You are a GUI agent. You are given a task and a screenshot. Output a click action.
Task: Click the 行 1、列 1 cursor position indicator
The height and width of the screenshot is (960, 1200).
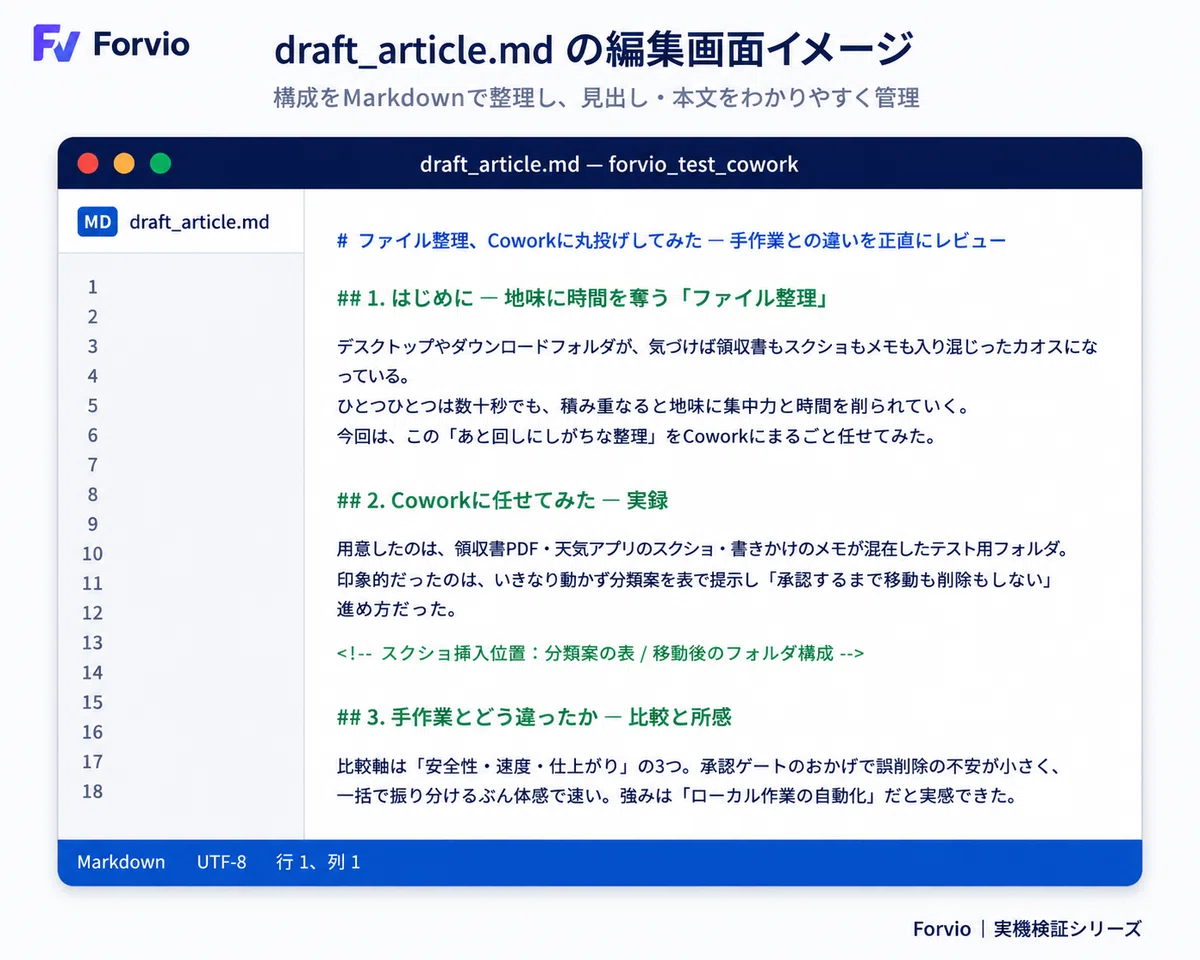tap(318, 861)
